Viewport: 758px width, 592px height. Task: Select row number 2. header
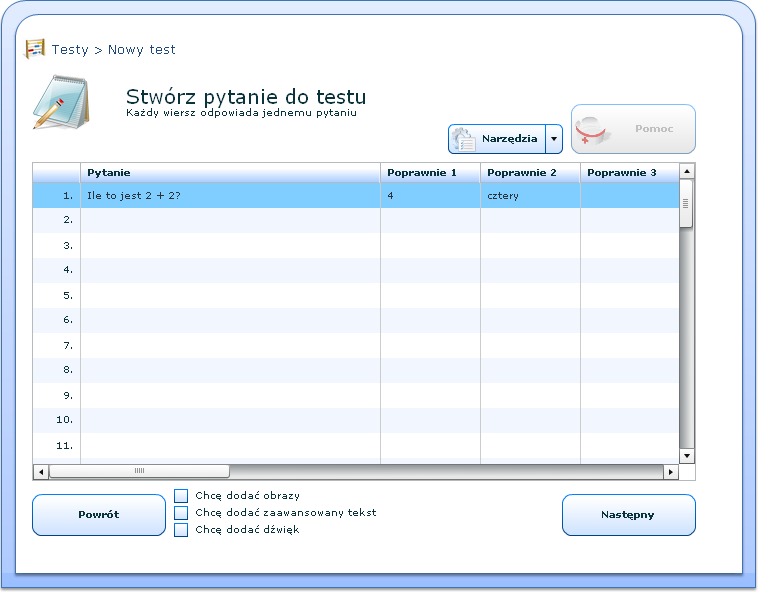57,220
